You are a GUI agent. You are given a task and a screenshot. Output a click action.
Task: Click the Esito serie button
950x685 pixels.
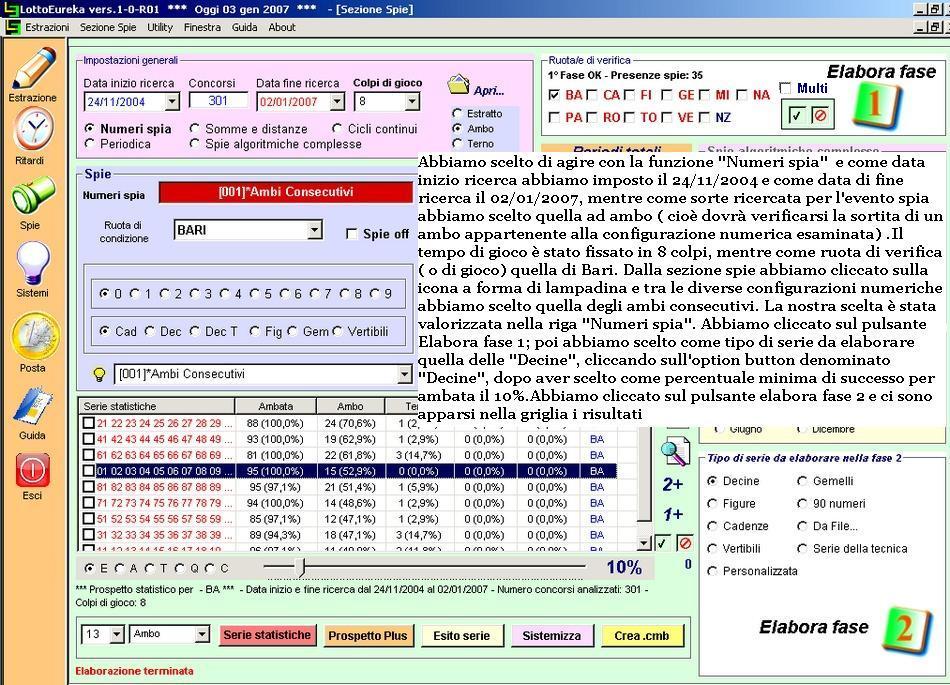(462, 636)
